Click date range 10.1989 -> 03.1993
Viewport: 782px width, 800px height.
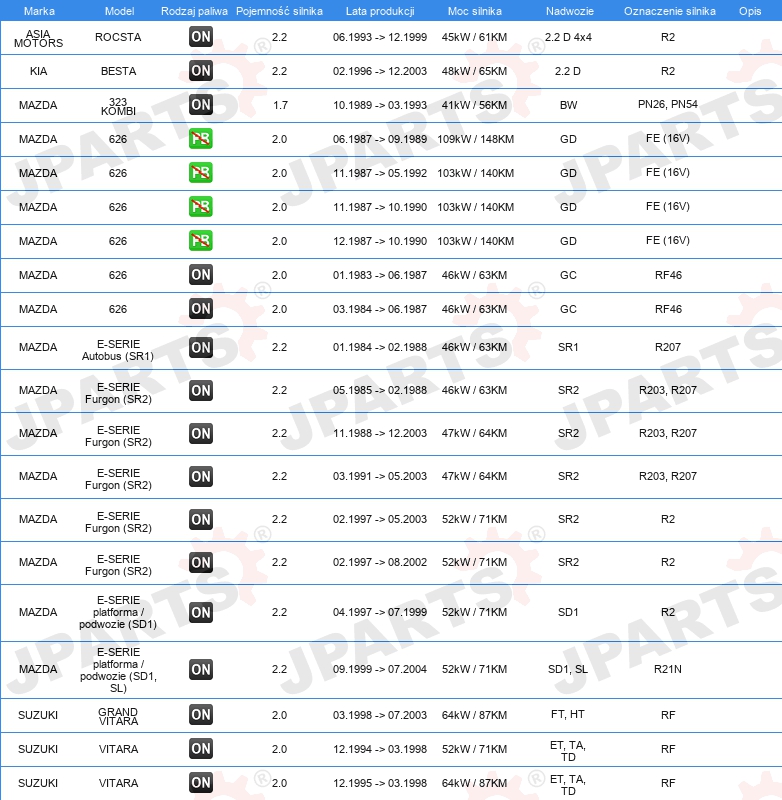click(380, 105)
